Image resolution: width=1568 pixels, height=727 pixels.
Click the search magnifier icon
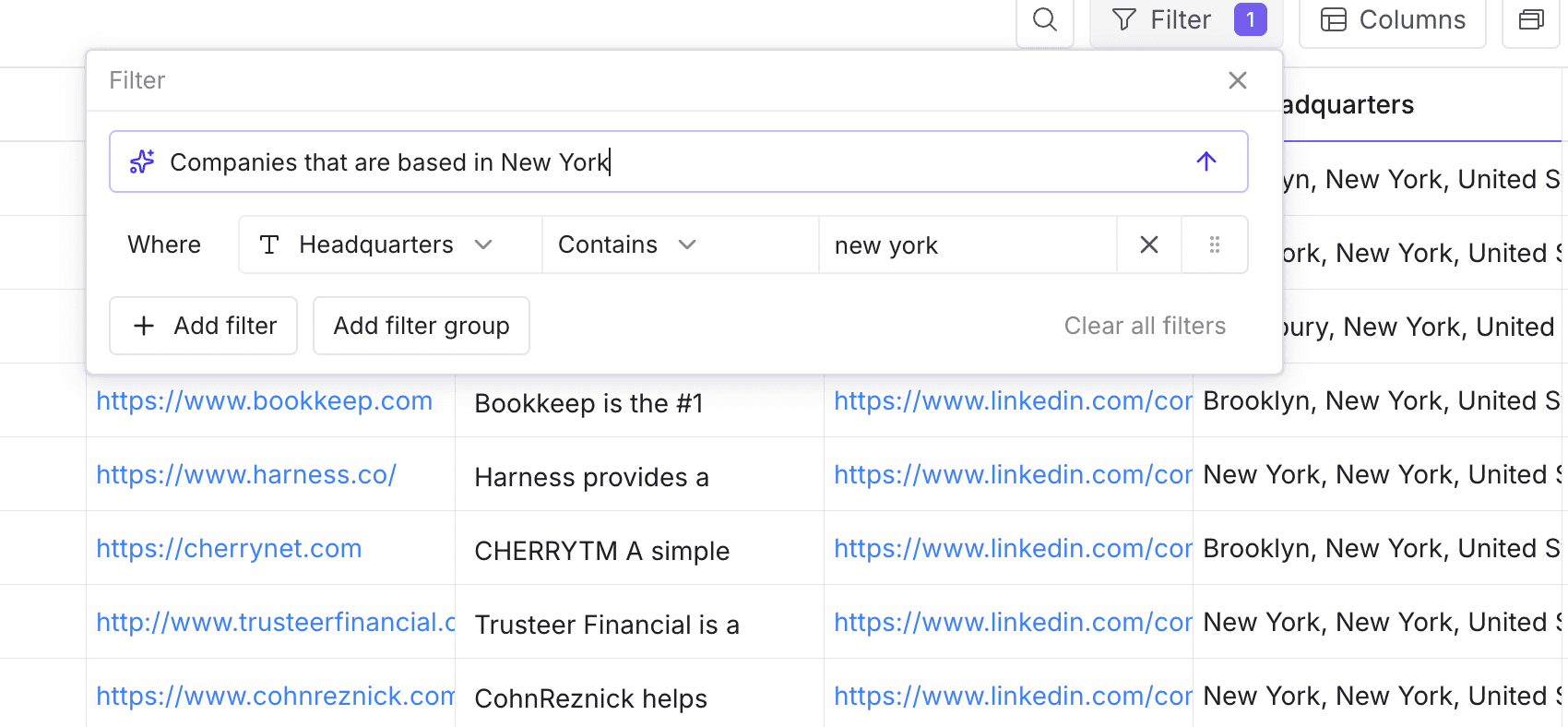[1045, 19]
